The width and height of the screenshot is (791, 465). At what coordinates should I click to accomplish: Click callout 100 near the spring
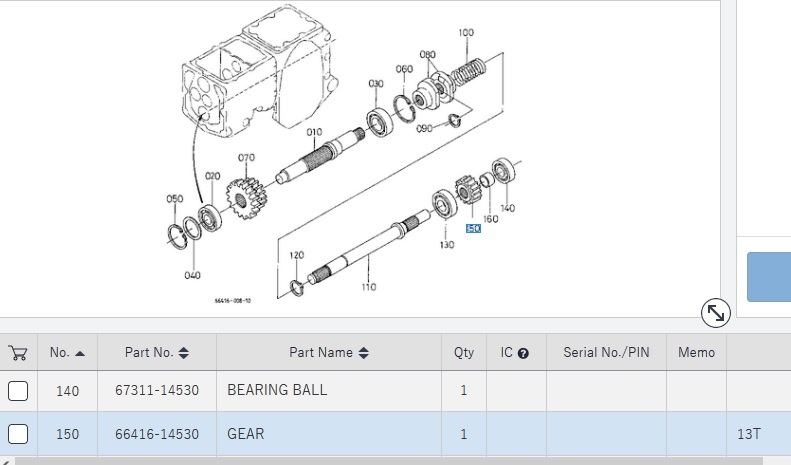466,33
